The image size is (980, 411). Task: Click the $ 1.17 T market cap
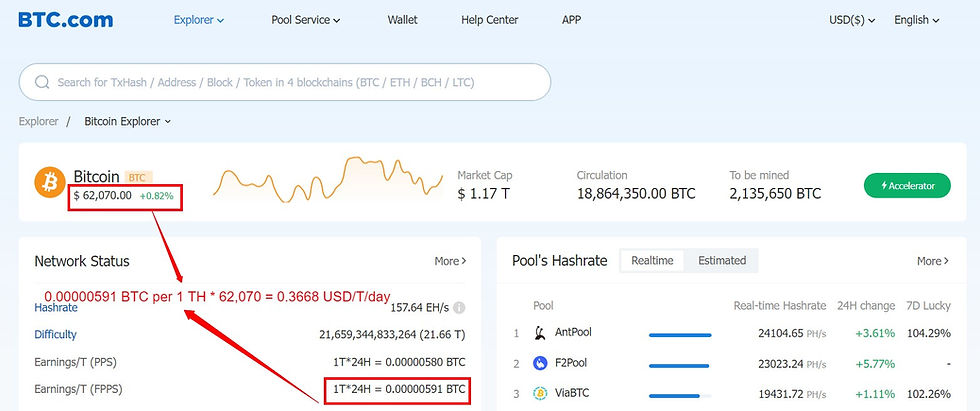coord(483,194)
